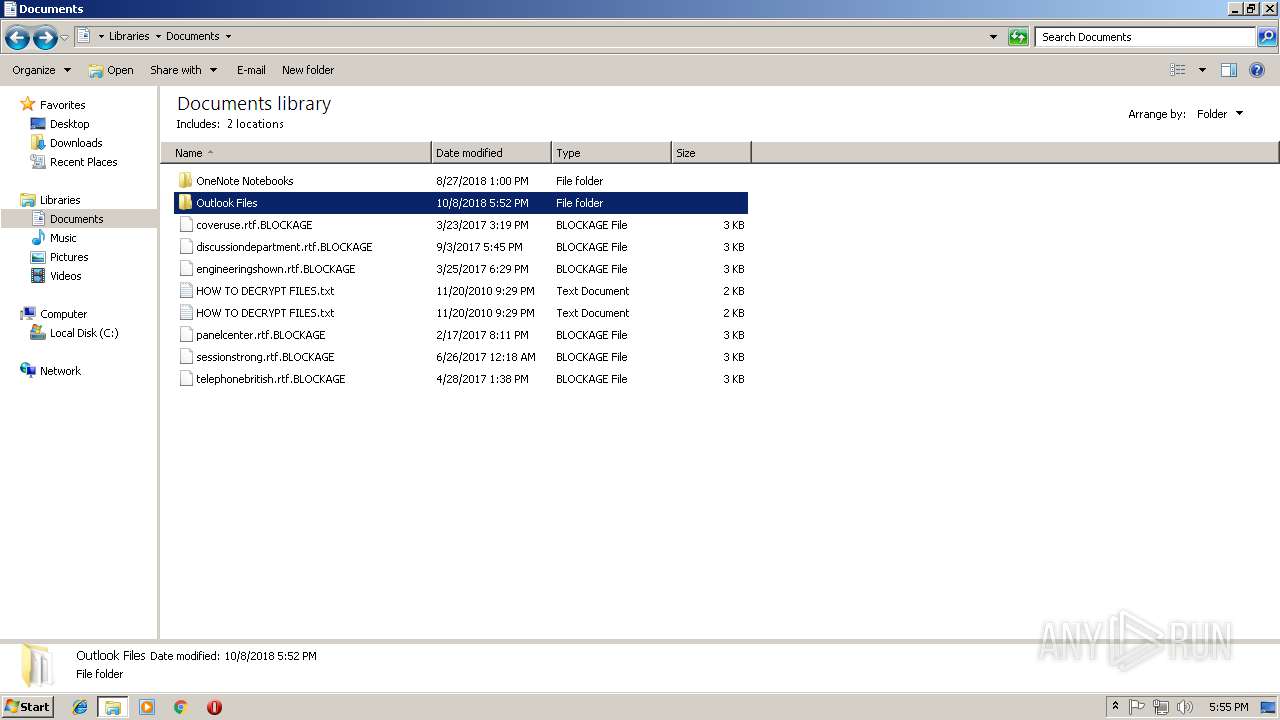Sort by Name column header
The width and height of the screenshot is (1280, 720).
tap(296, 153)
